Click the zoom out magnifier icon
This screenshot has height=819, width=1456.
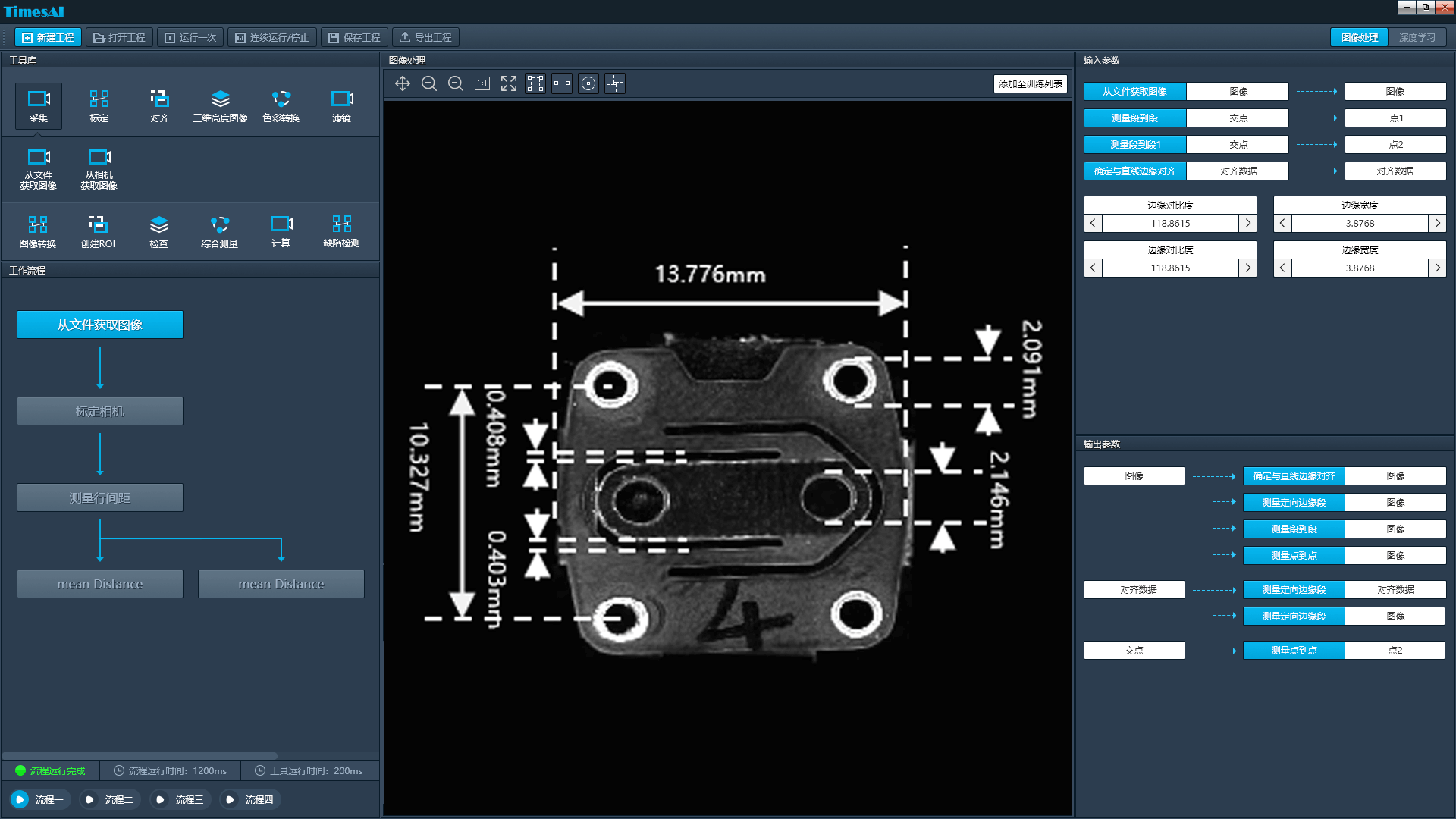click(456, 83)
